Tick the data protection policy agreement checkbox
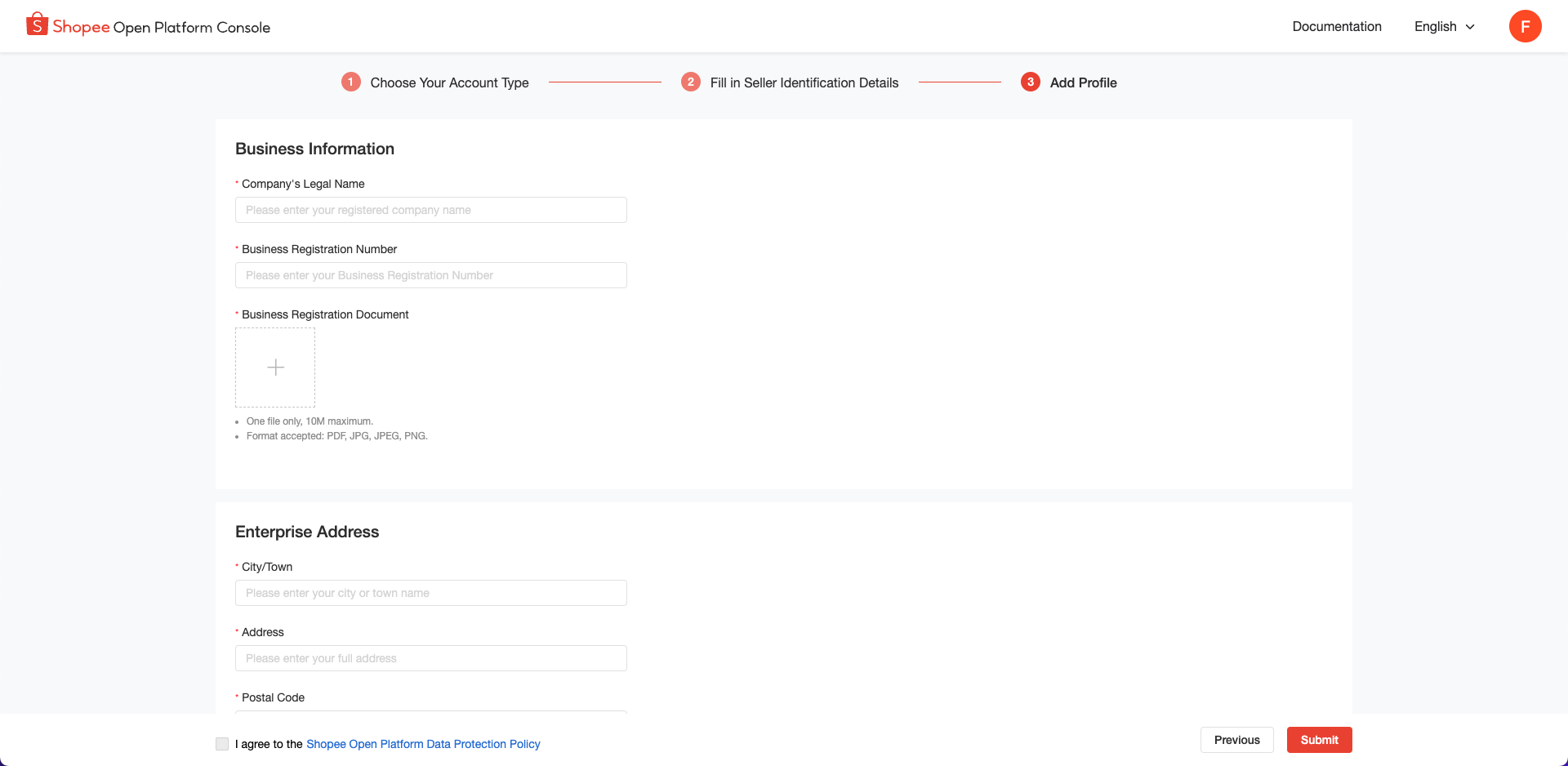 [222, 744]
